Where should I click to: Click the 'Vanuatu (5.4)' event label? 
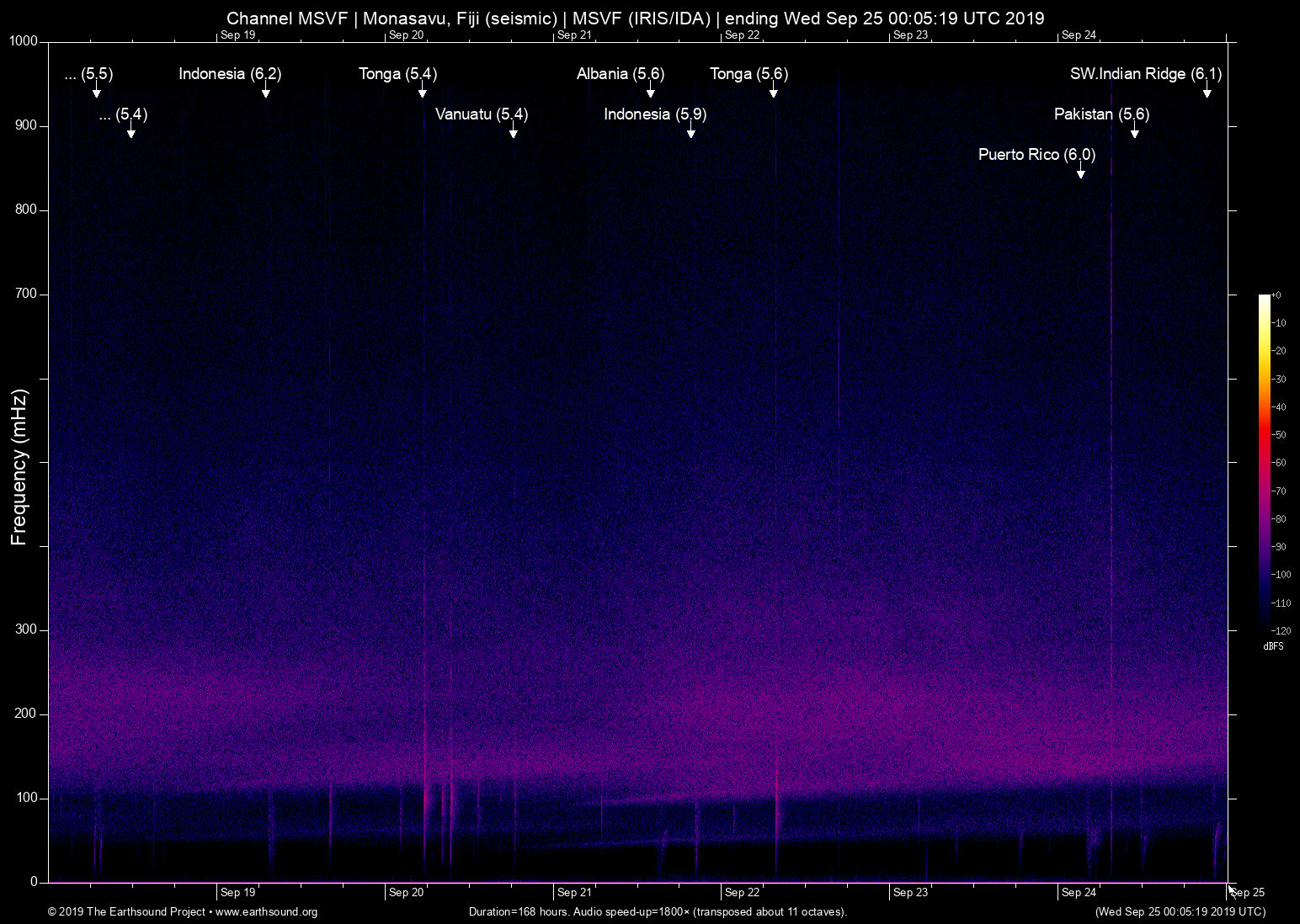tap(482, 114)
